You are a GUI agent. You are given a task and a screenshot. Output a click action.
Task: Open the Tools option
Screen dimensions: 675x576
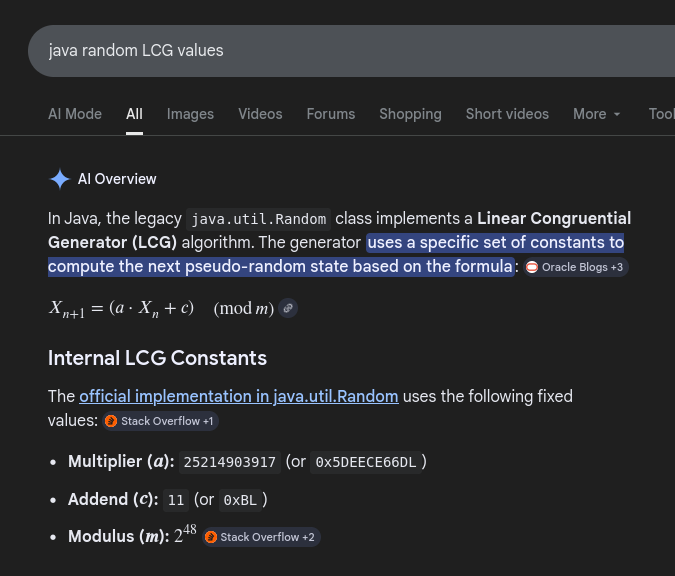[x=662, y=114]
